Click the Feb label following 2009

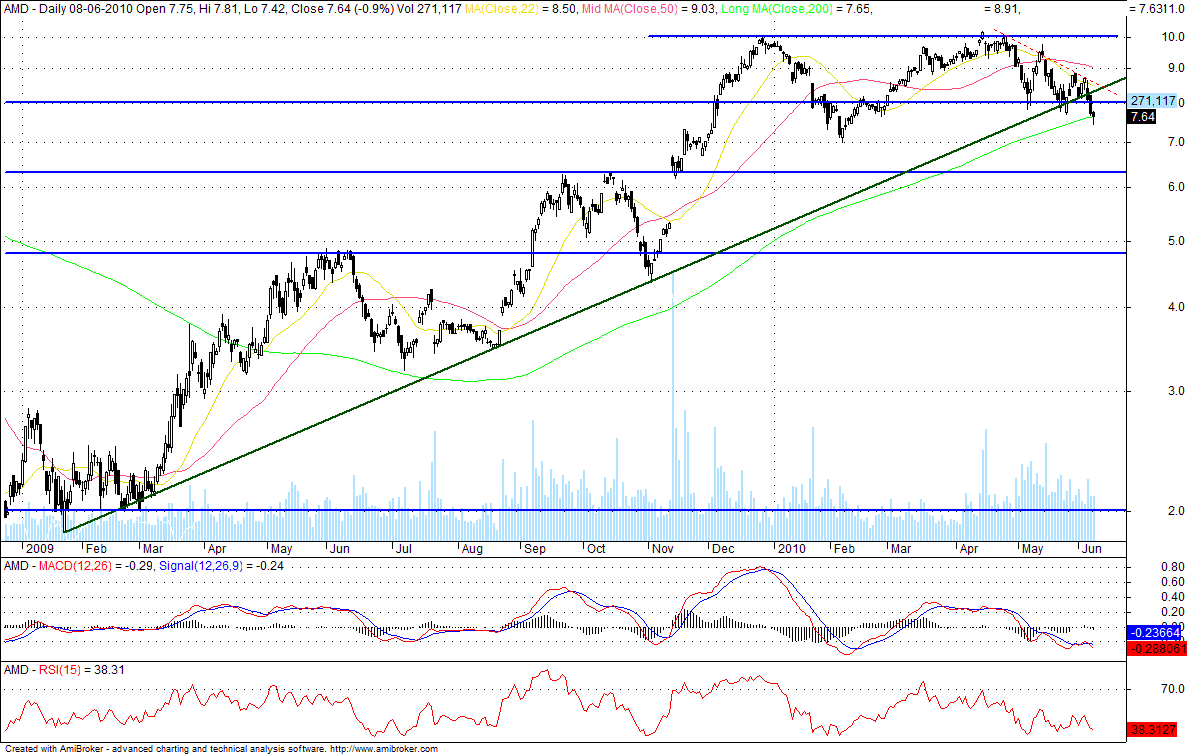coord(96,548)
